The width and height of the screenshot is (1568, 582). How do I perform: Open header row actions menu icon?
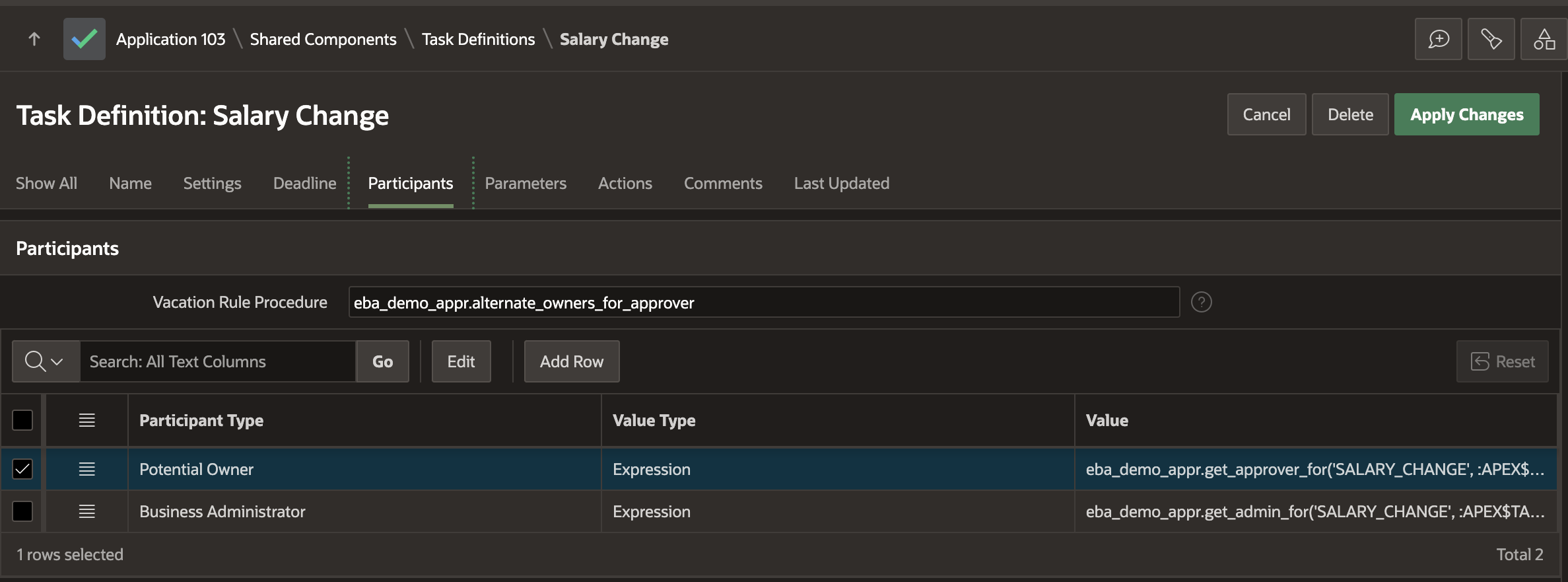tap(87, 420)
